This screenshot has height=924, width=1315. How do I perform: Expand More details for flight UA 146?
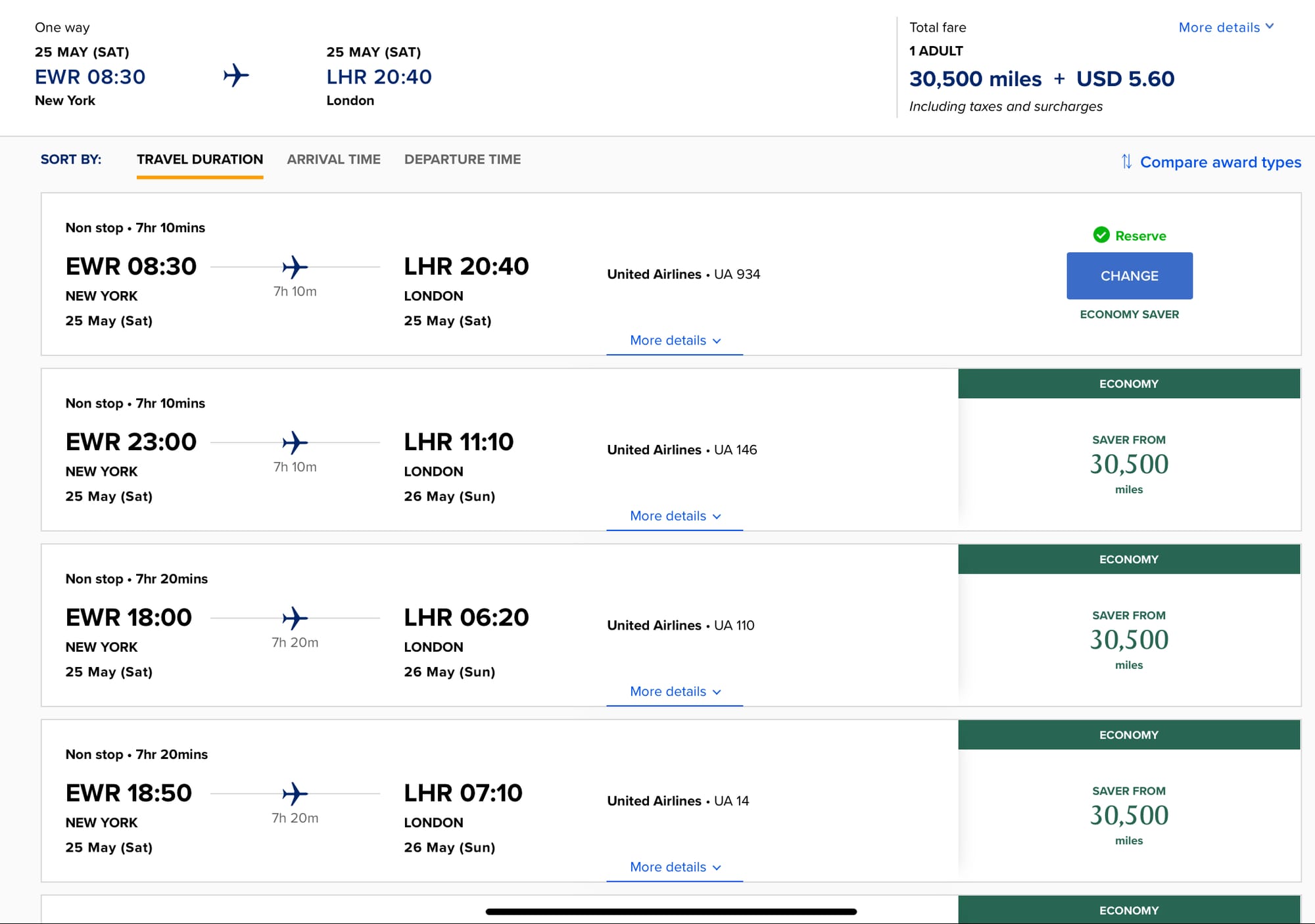click(675, 516)
